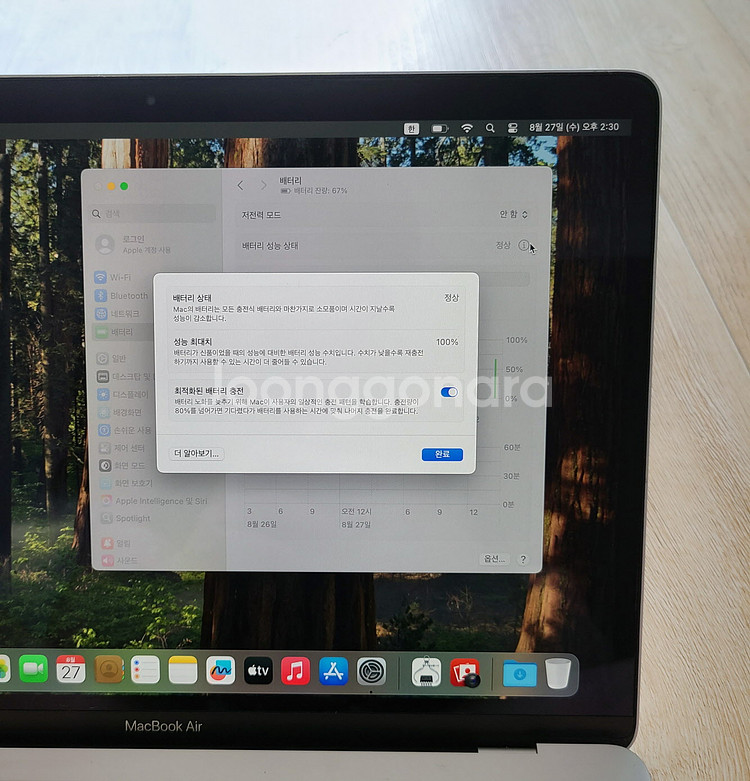Select 화면 모드 in the settings sidebar

[x=123, y=465]
